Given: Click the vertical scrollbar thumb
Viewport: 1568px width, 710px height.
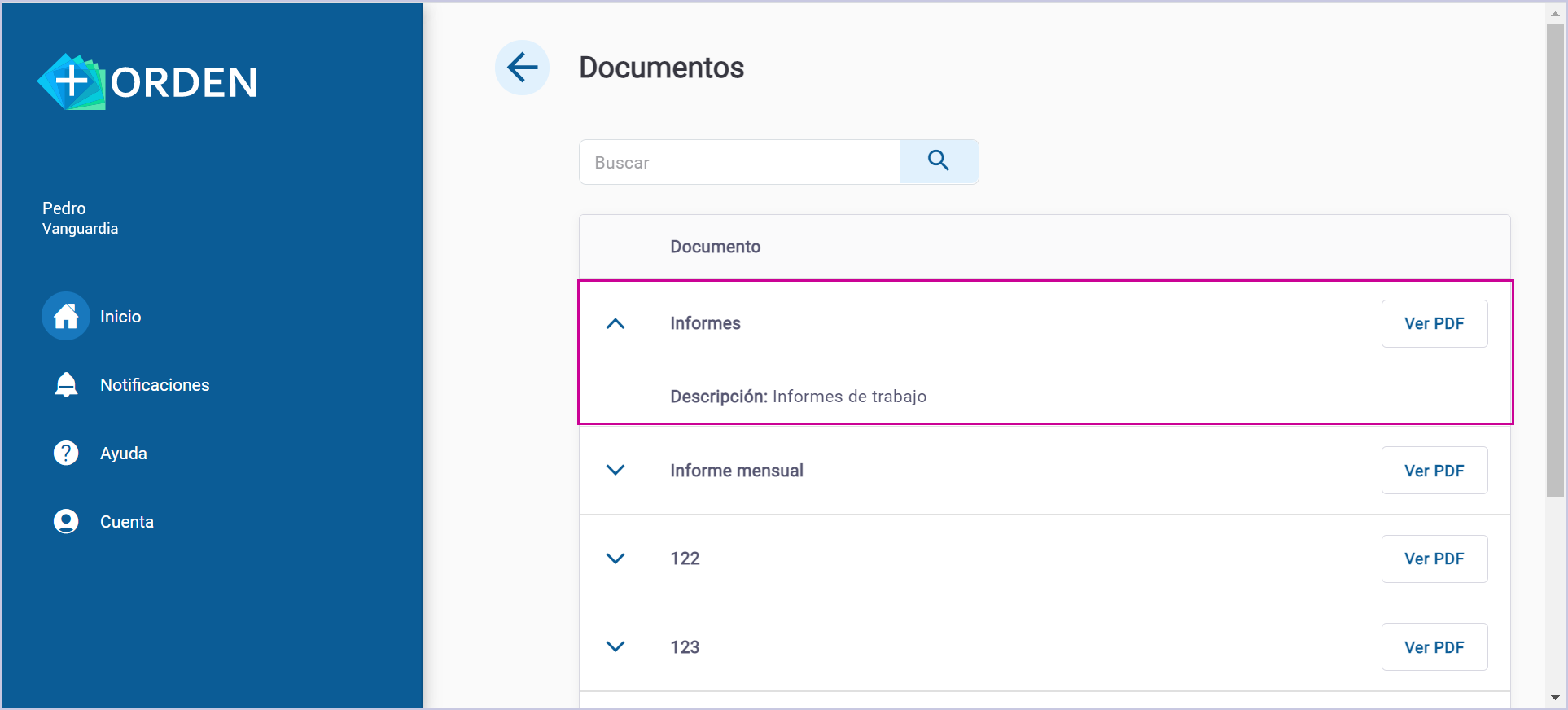Looking at the screenshot, I should (1555, 261).
